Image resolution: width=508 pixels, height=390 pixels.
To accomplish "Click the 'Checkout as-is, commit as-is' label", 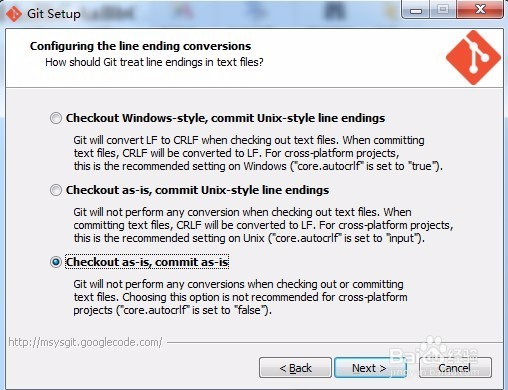I will (x=147, y=262).
